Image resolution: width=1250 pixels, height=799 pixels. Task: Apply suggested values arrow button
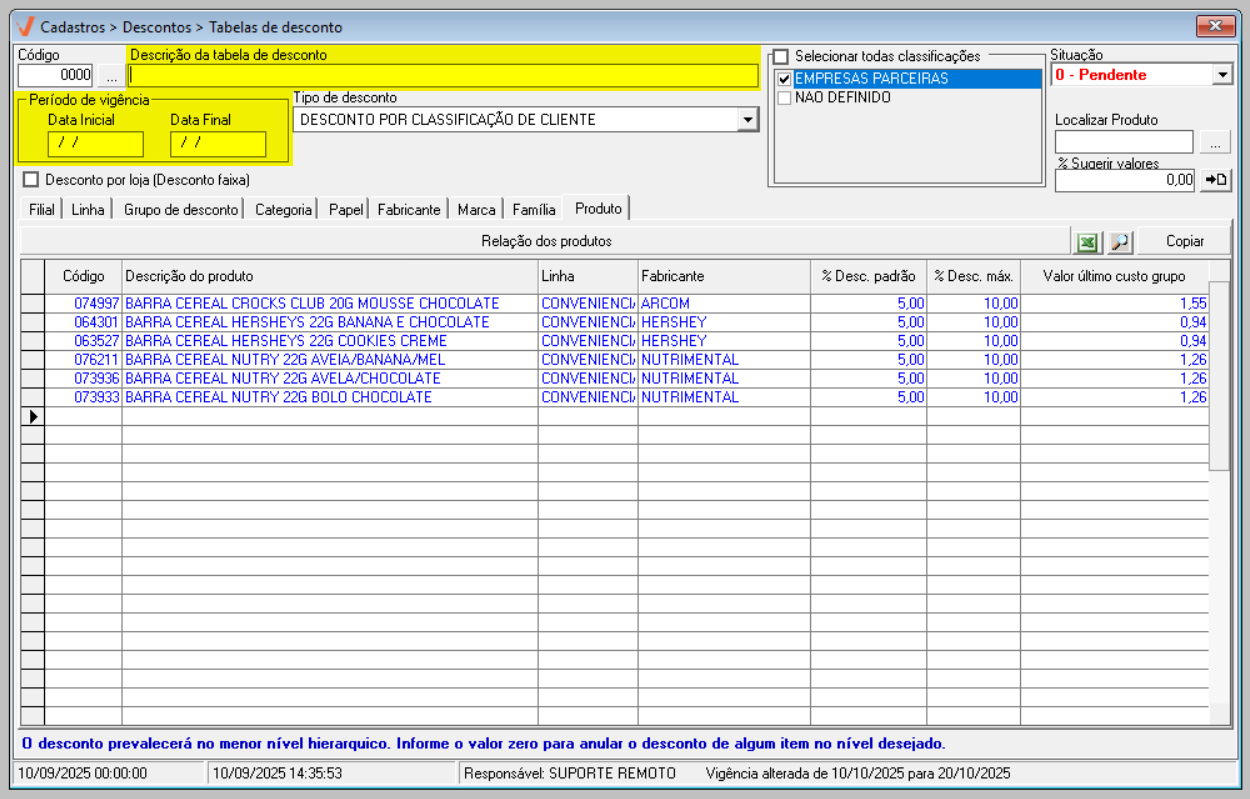click(1215, 180)
